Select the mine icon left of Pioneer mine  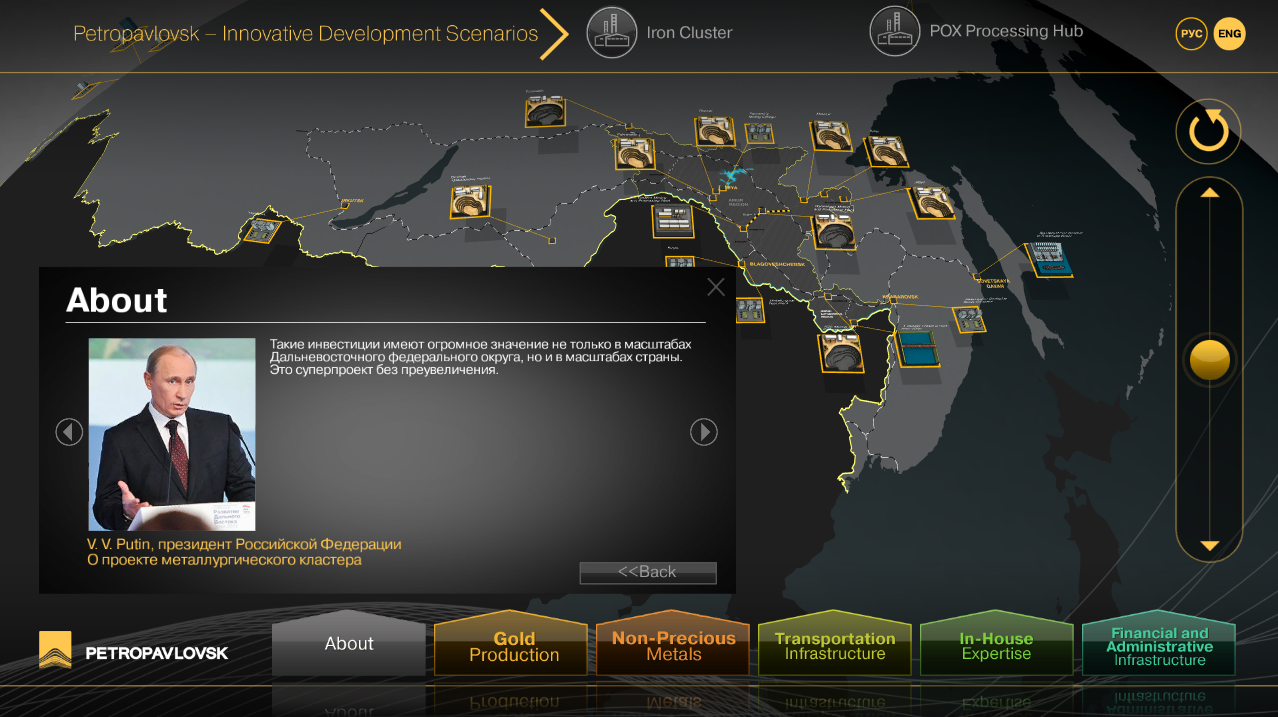(634, 154)
